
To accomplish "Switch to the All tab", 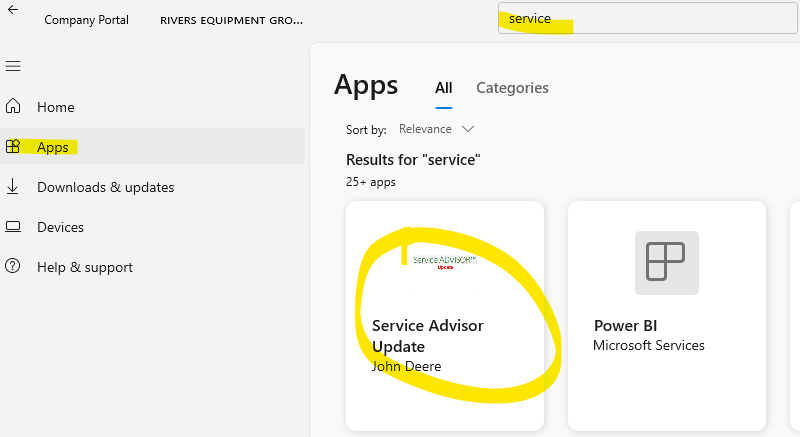I will [443, 88].
